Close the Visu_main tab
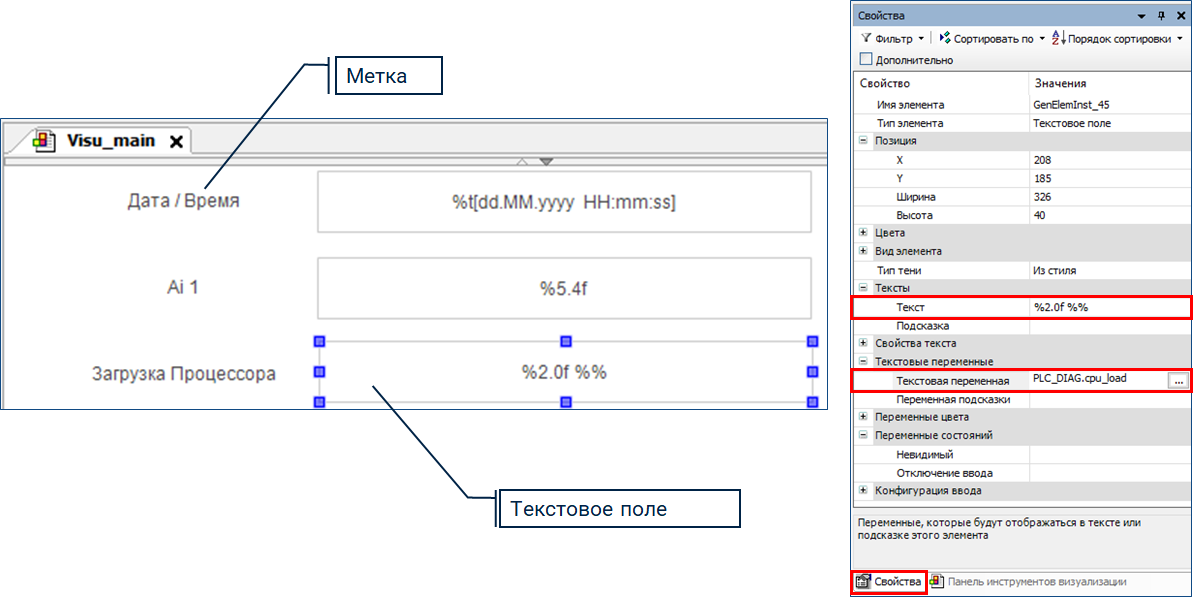Image resolution: width=1193 pixels, height=597 pixels. (x=176, y=142)
